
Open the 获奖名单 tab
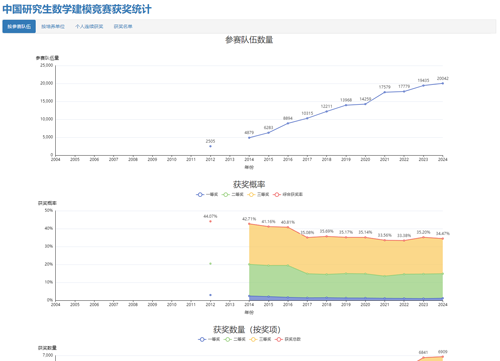coord(123,27)
